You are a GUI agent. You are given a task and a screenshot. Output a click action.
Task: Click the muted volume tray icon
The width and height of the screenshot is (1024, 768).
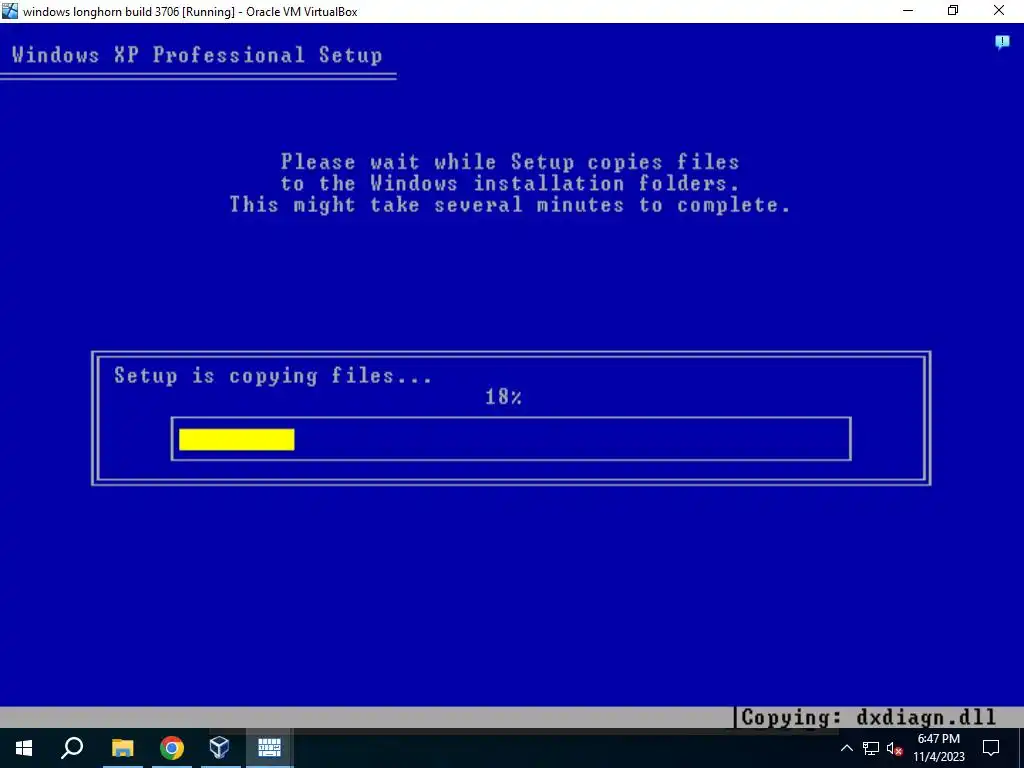point(894,748)
